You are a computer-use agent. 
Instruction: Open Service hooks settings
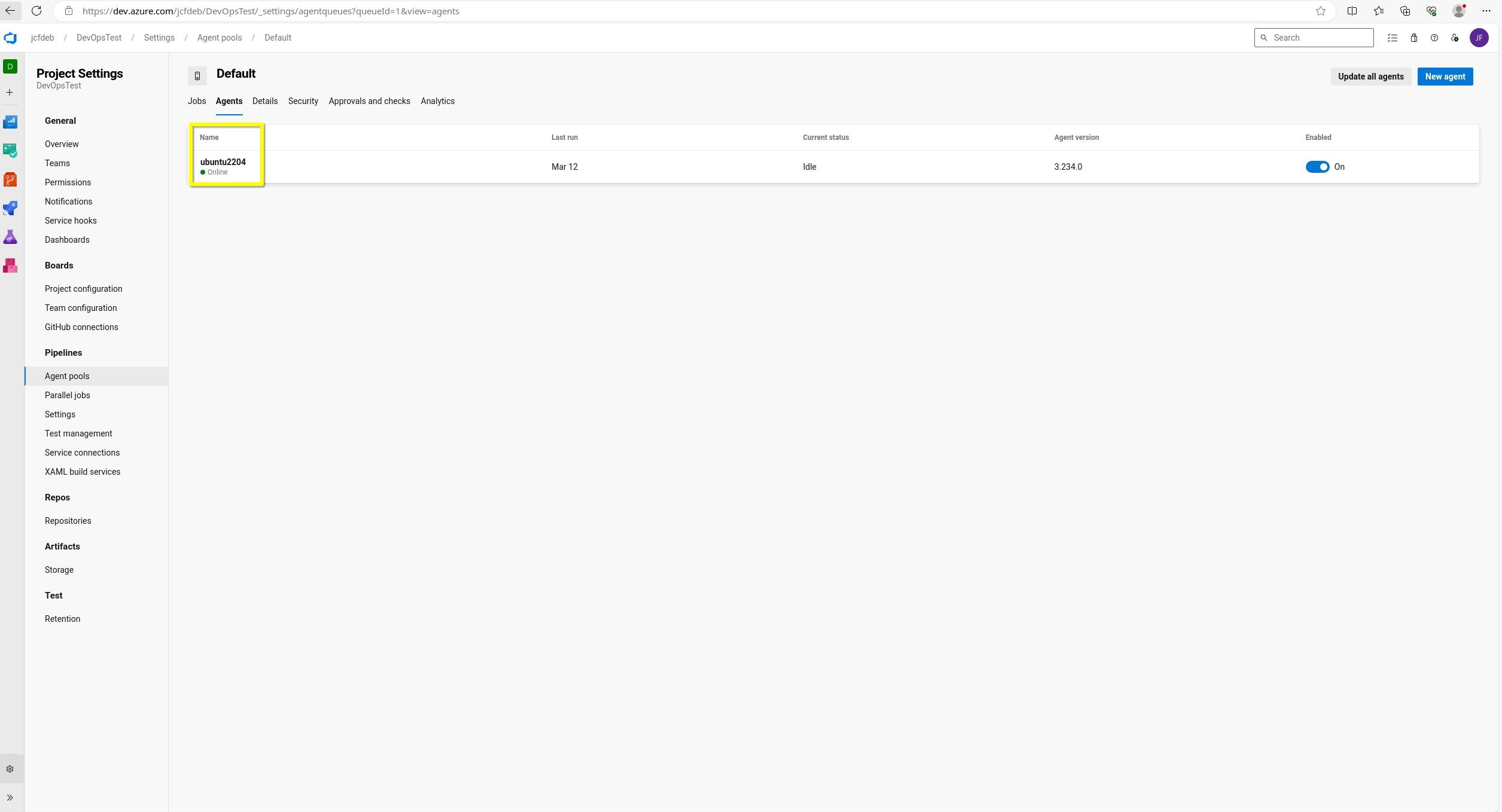(x=71, y=221)
